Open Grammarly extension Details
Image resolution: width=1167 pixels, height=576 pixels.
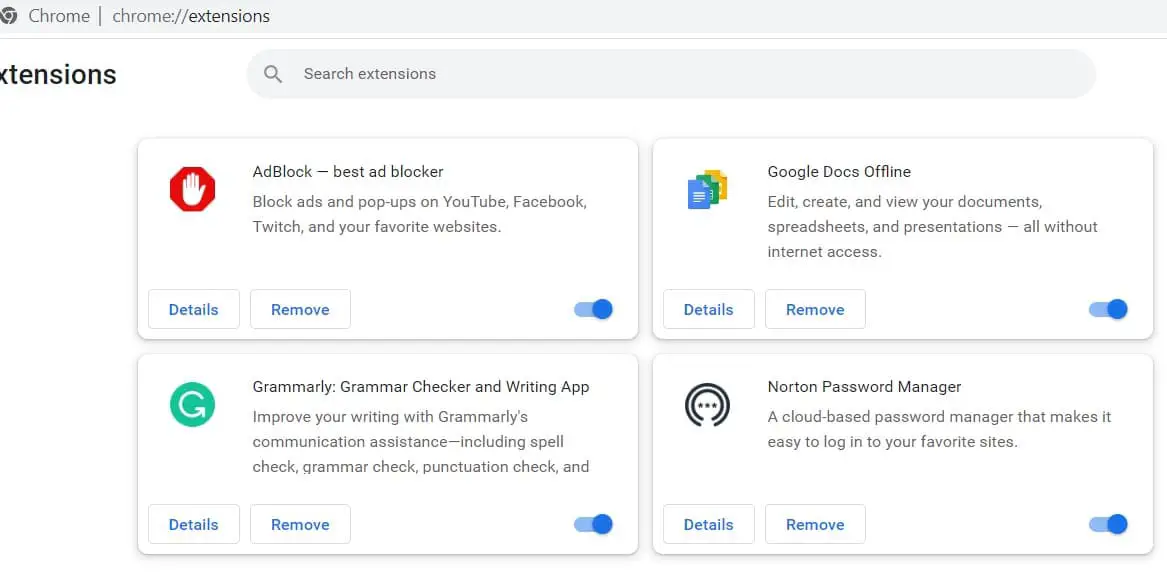pyautogui.click(x=193, y=524)
